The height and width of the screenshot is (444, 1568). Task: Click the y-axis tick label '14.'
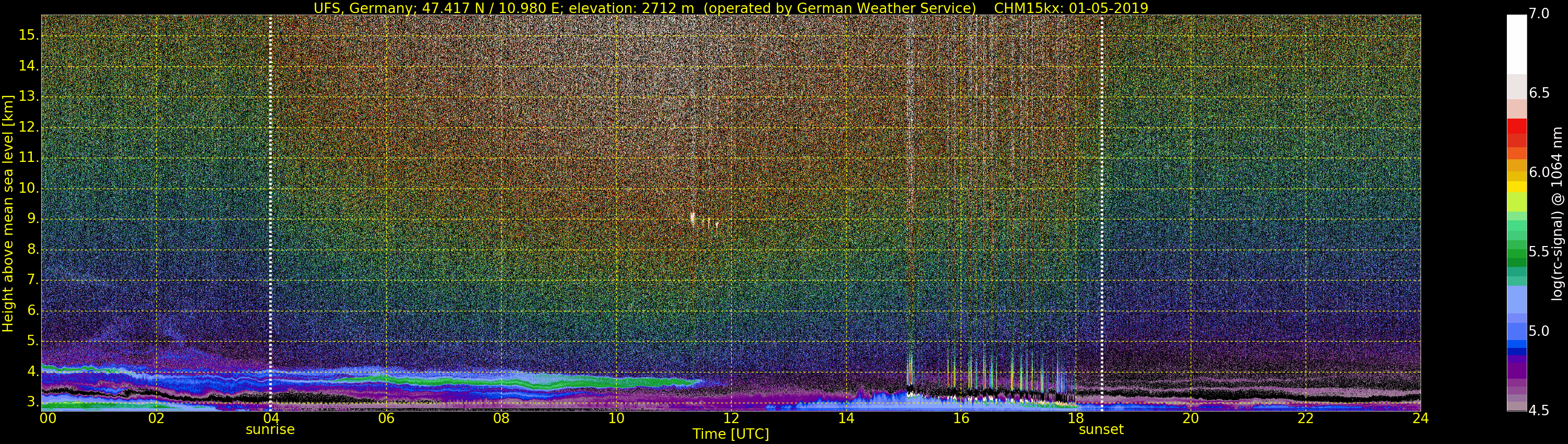pos(29,66)
